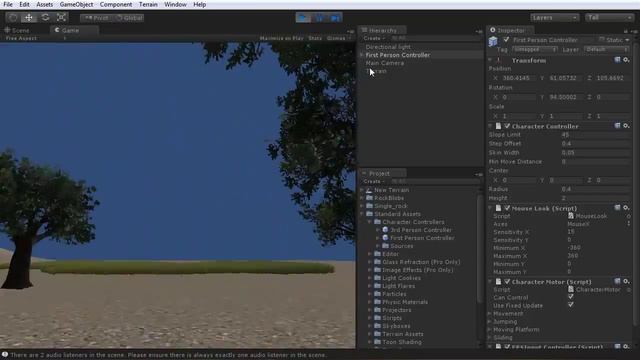Viewport: 640px width, 360px height.
Task: Open the Free Aspect dropdown
Action: coord(36,38)
